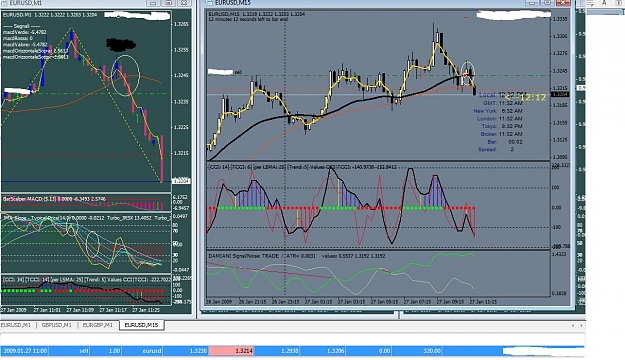Click the 'Bar: 00:02' line
The width and height of the screenshot is (625, 360).
click(505, 142)
